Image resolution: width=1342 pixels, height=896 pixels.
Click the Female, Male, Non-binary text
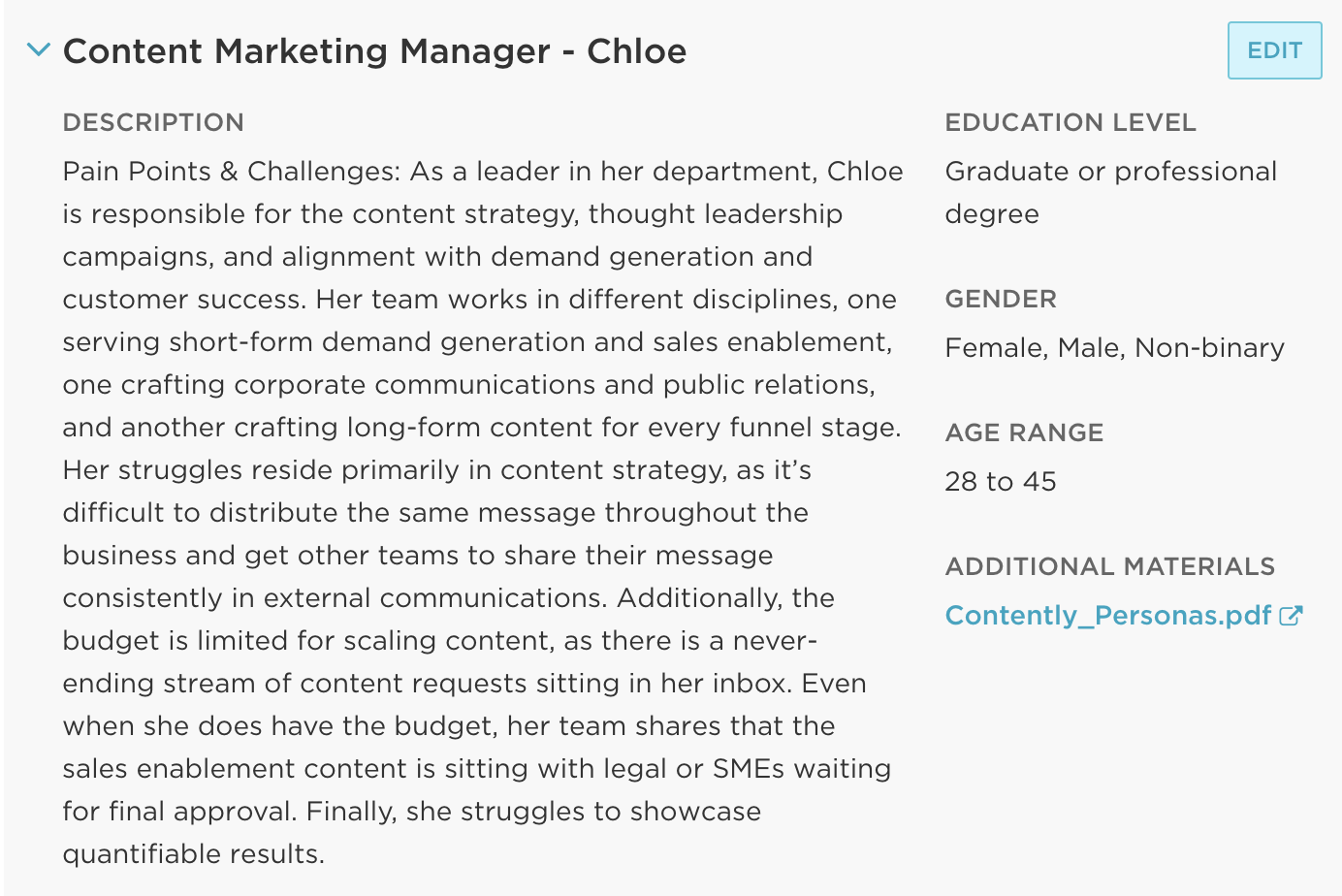(x=1114, y=348)
